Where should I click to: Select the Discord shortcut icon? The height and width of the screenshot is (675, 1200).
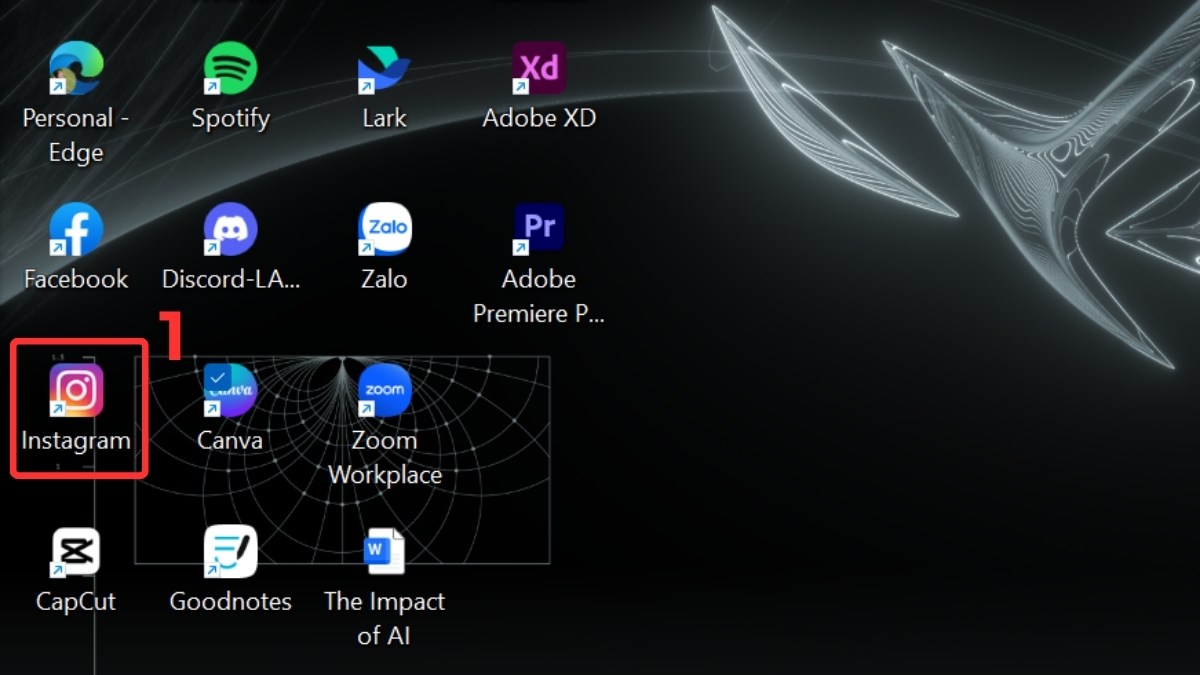(x=230, y=229)
